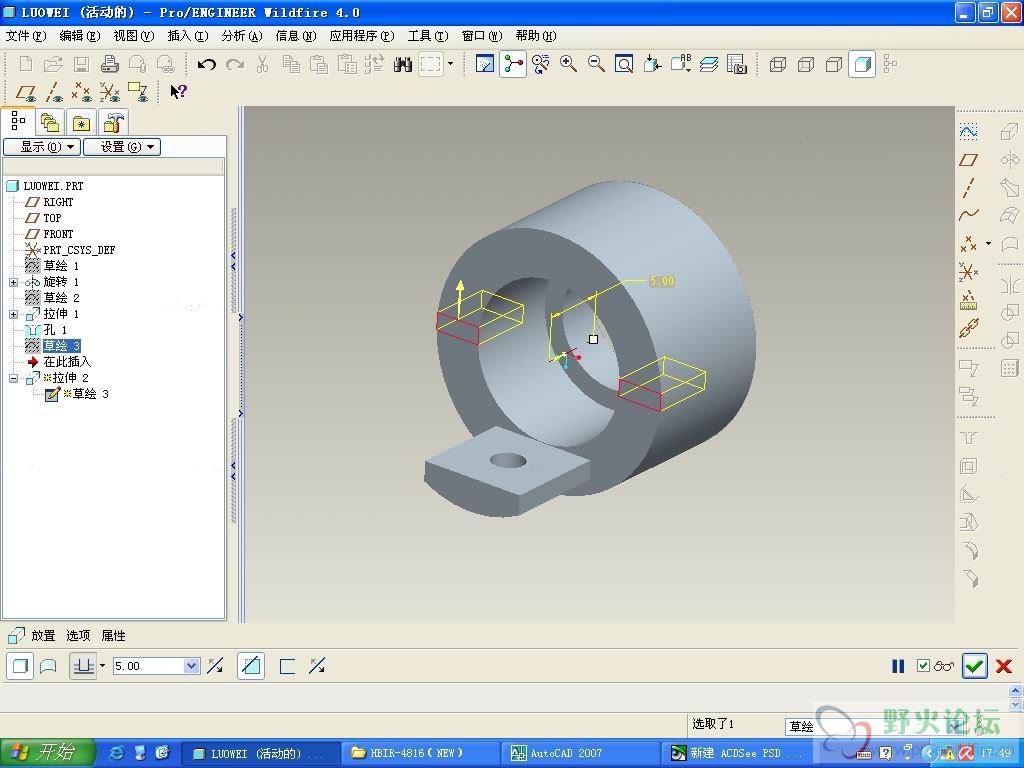The image size is (1024, 768).
Task: Expand the 旋转 1 tree node
Action: [13, 282]
